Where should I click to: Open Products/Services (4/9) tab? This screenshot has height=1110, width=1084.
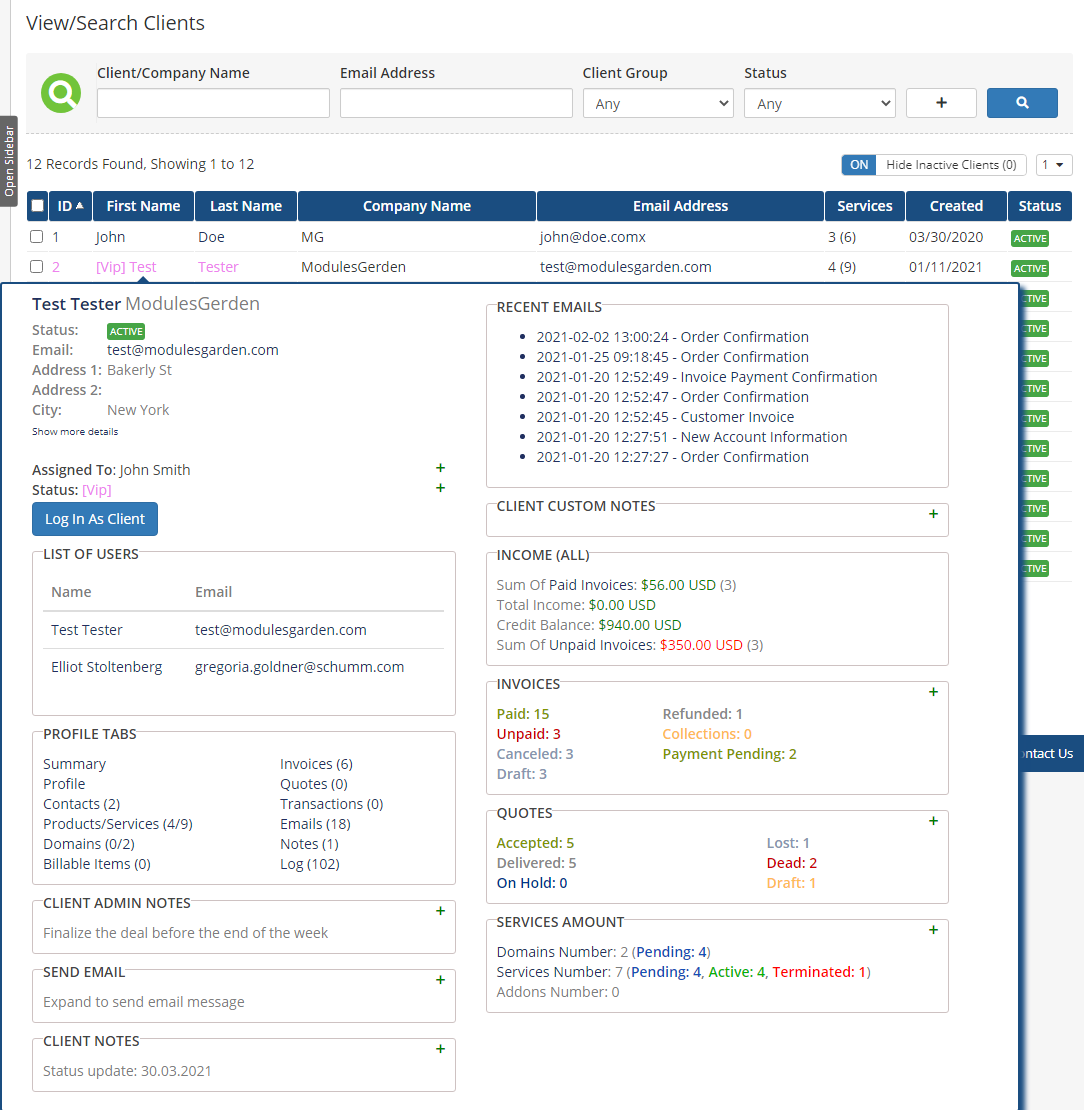(x=118, y=823)
